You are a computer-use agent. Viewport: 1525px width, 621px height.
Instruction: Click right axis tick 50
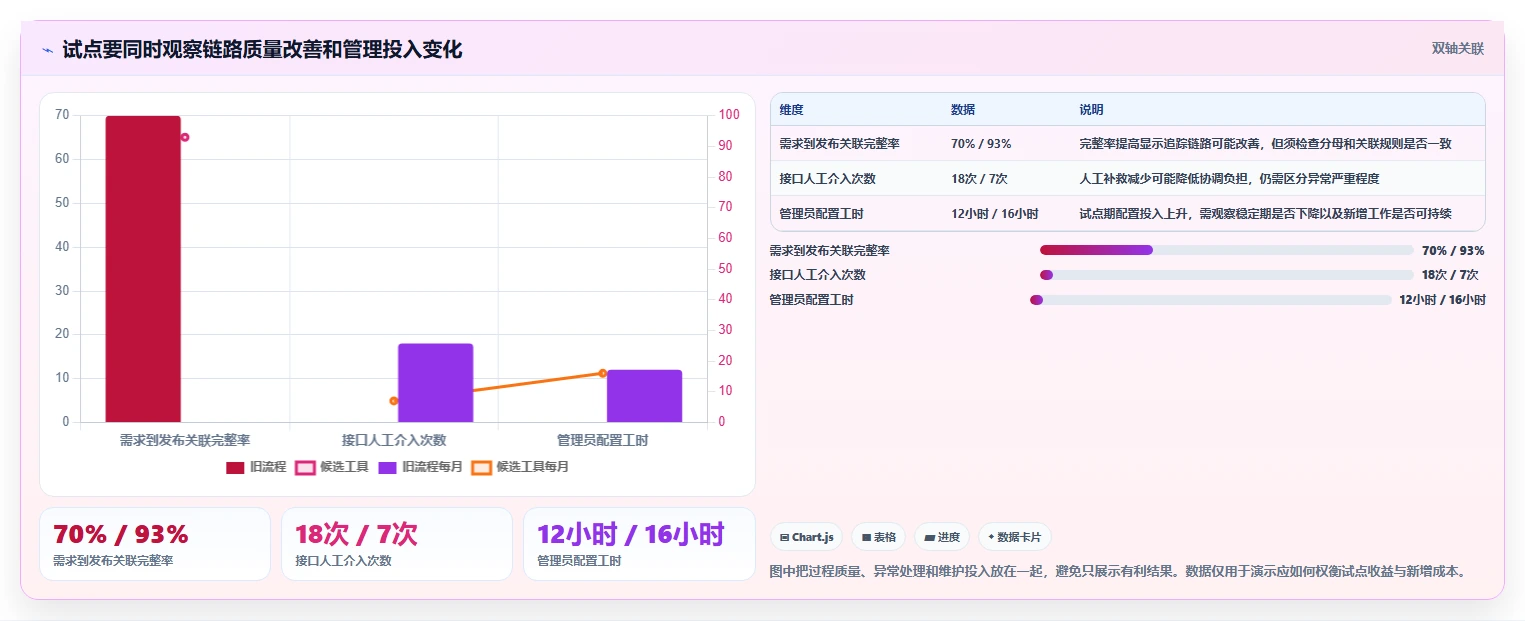[726, 268]
